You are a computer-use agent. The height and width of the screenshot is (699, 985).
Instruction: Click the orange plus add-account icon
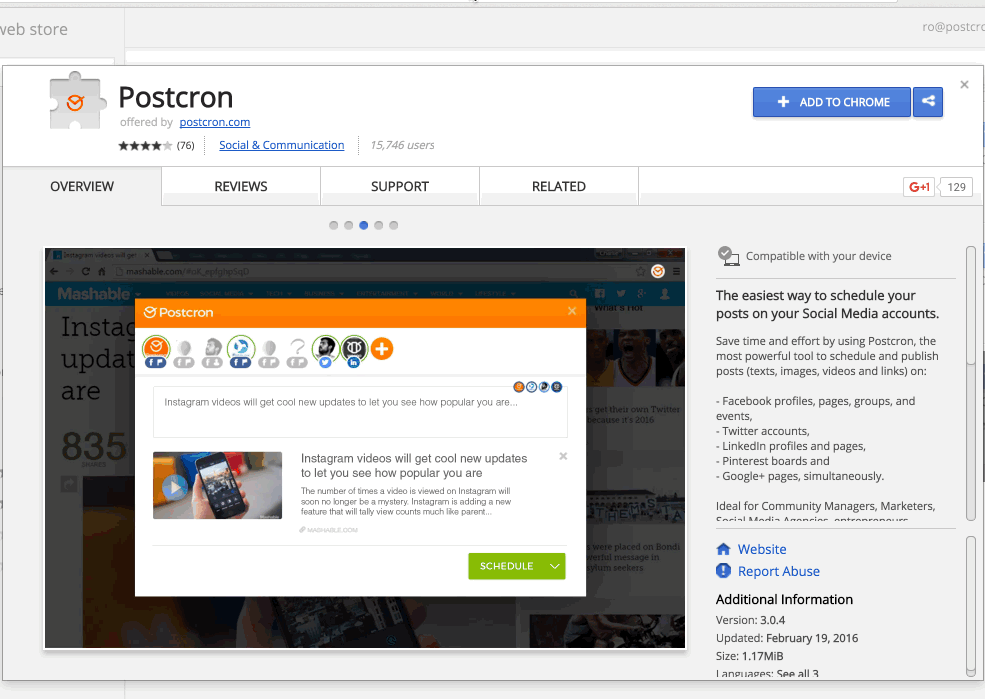pos(382,348)
